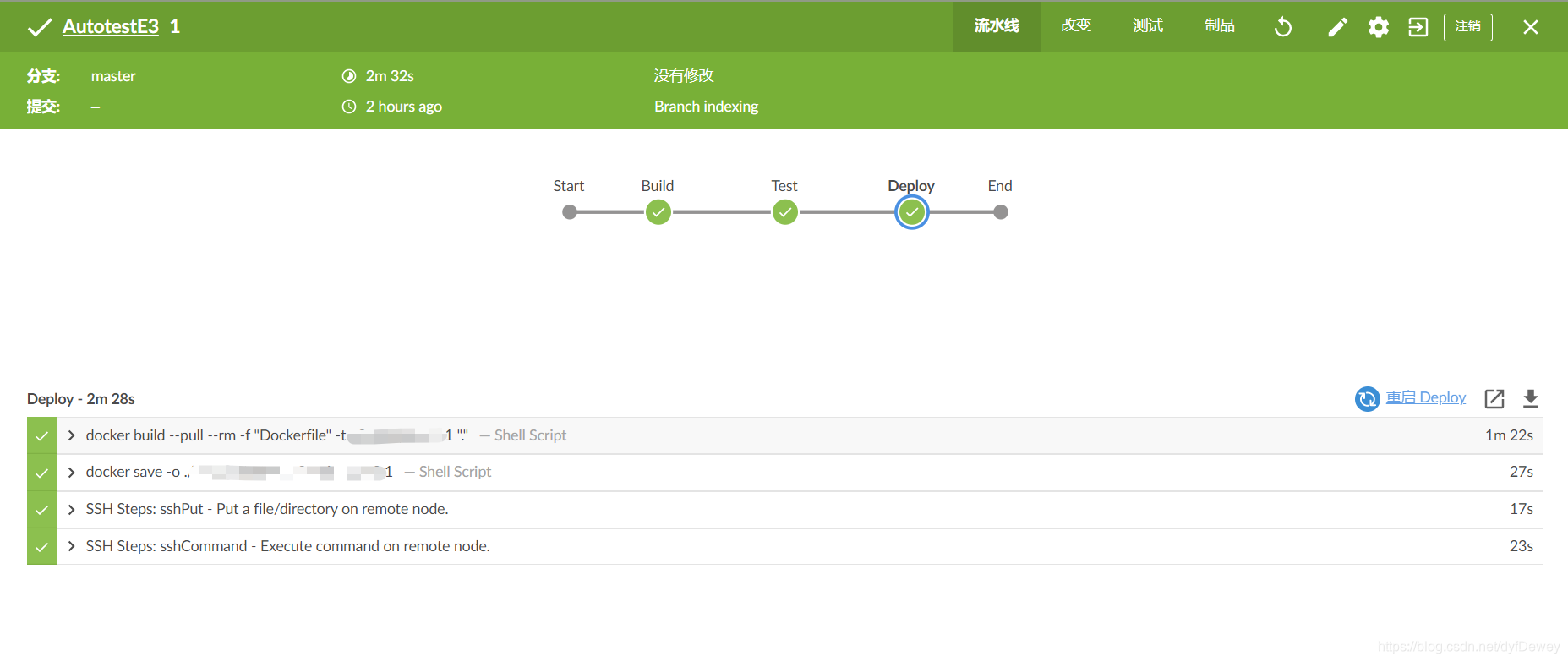This screenshot has width=1568, height=662.
Task: Click 'SSH Steps: sshPut' step description text
Action: click(x=267, y=509)
